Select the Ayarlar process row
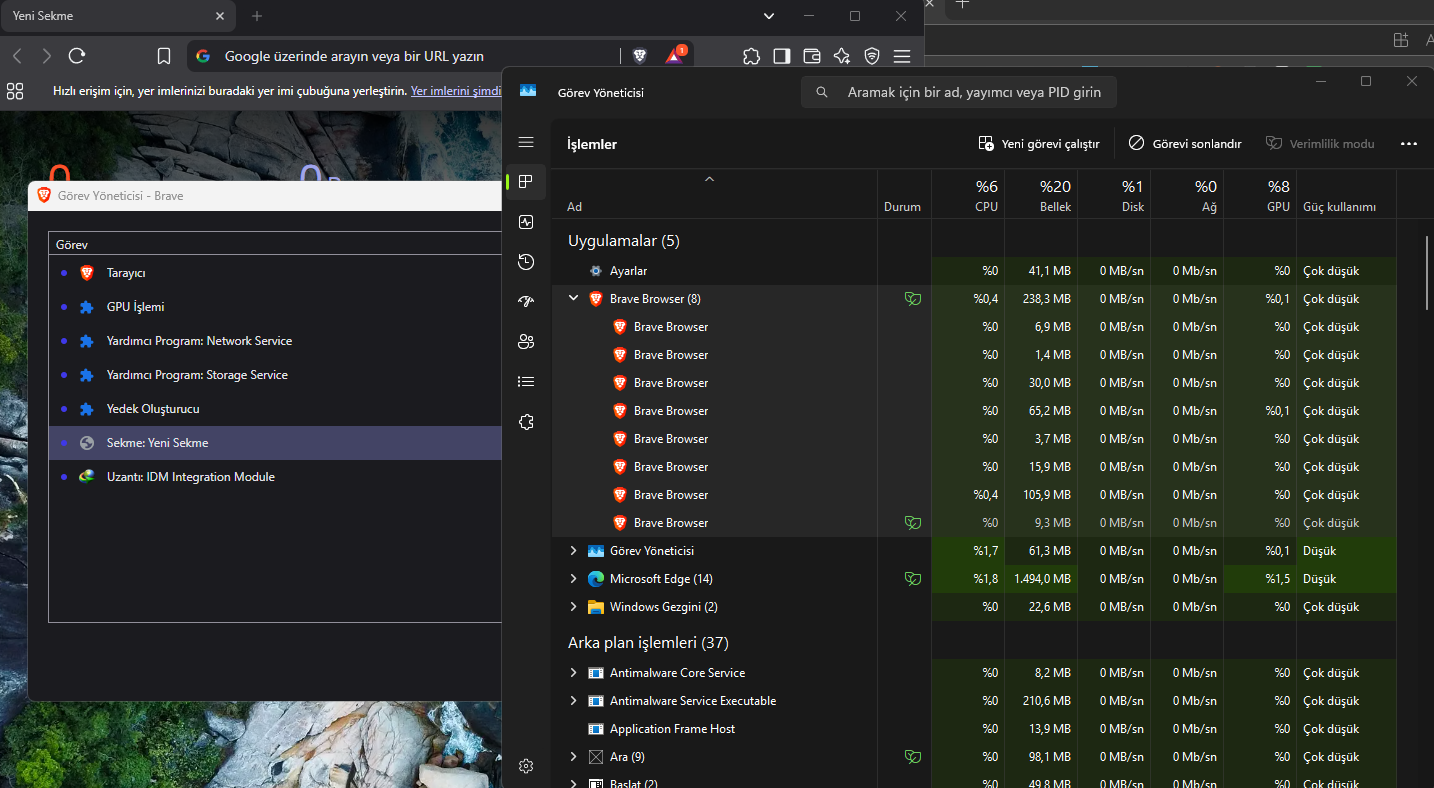Image resolution: width=1434 pixels, height=788 pixels. [975, 271]
